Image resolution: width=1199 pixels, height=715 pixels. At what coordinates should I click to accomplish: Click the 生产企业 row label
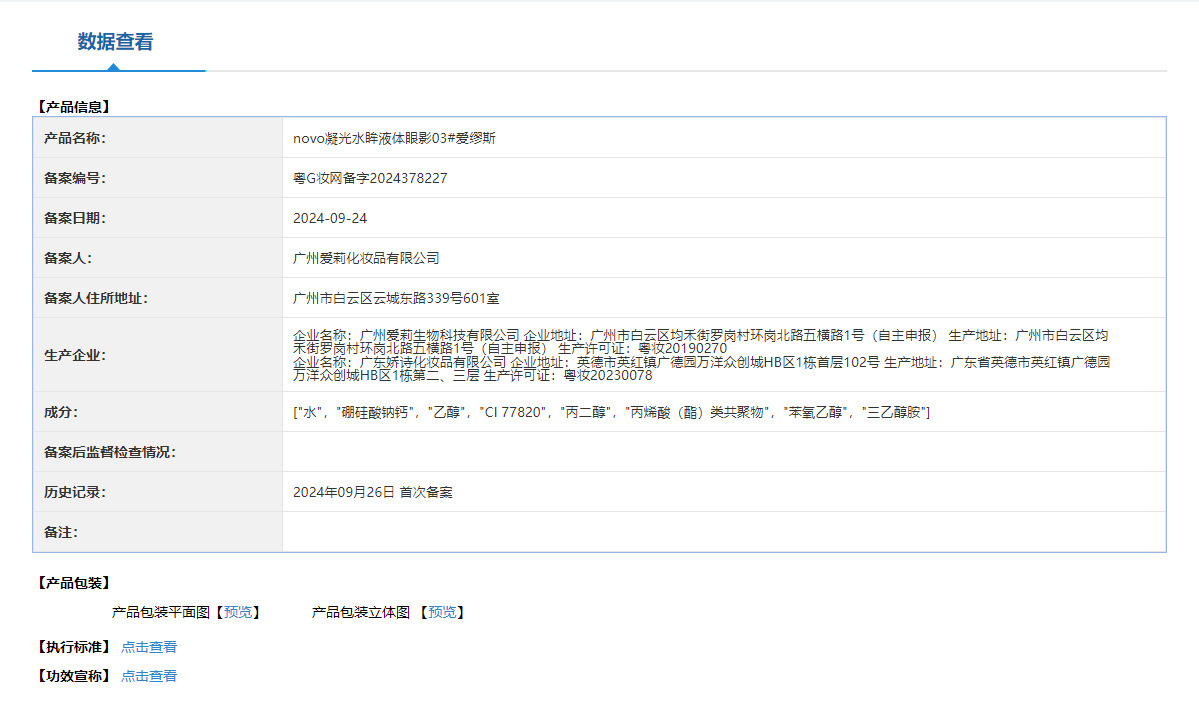pyautogui.click(x=75, y=355)
